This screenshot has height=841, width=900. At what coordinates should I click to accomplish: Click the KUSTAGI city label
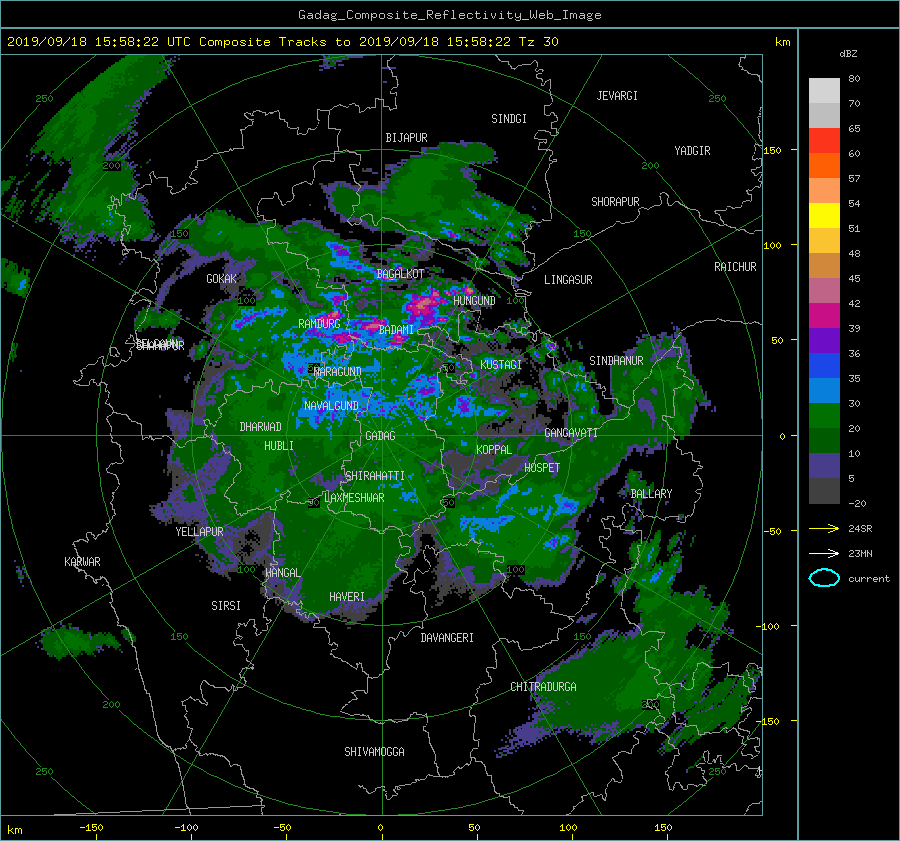click(x=501, y=365)
